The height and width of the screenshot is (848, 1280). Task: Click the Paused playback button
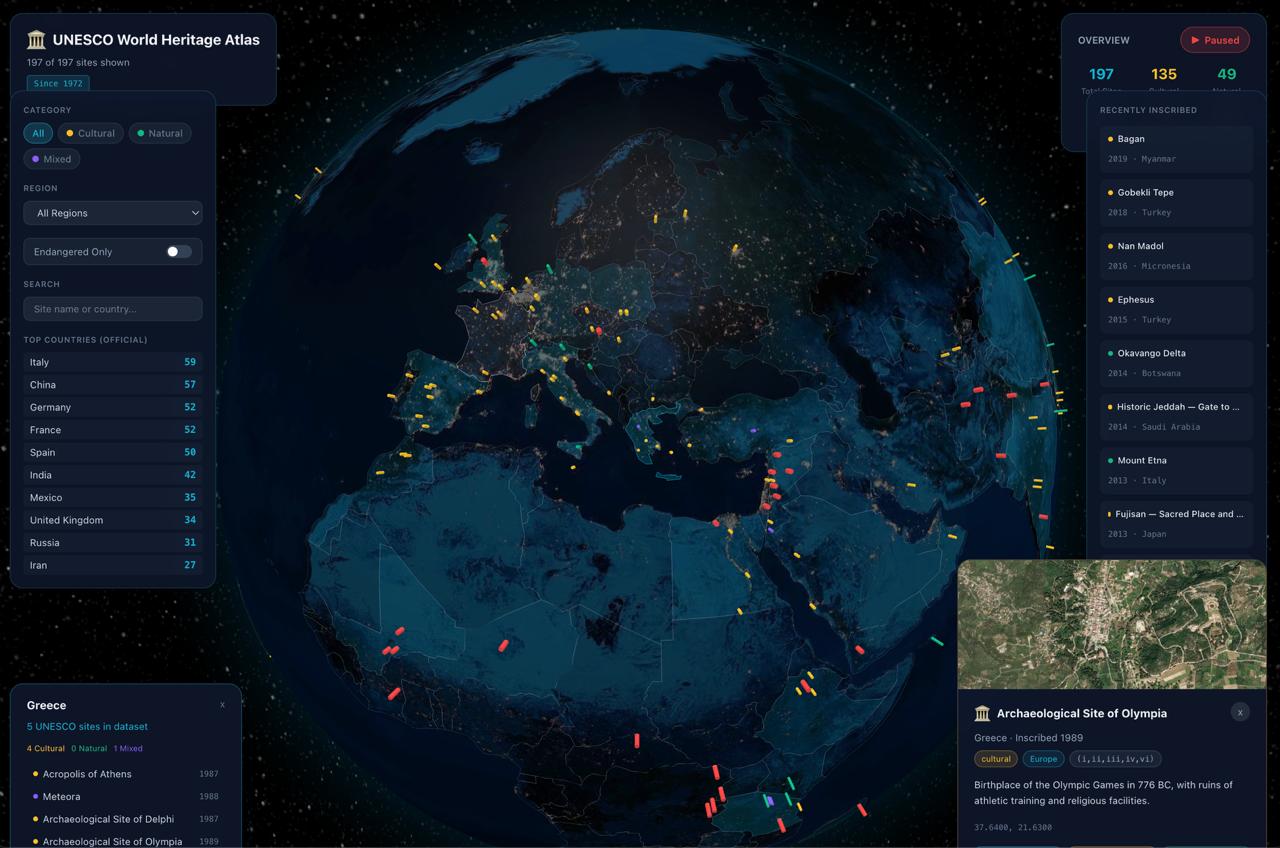[1215, 40]
